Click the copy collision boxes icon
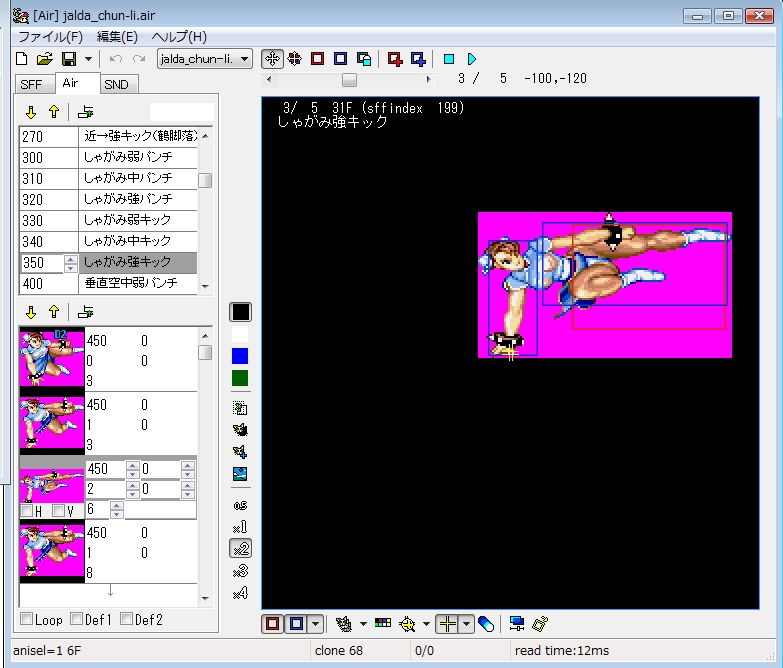 tap(364, 59)
